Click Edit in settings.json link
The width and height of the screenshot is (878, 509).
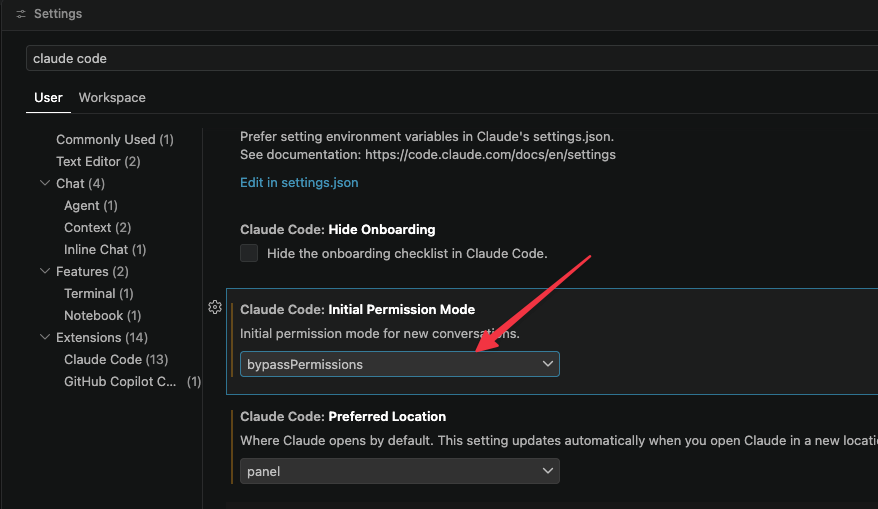pos(299,183)
